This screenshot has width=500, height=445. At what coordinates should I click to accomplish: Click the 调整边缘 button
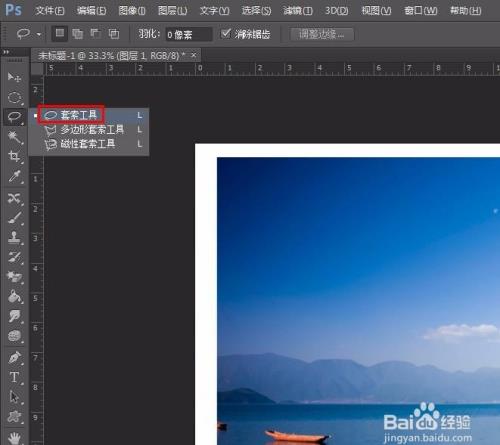click(x=321, y=34)
